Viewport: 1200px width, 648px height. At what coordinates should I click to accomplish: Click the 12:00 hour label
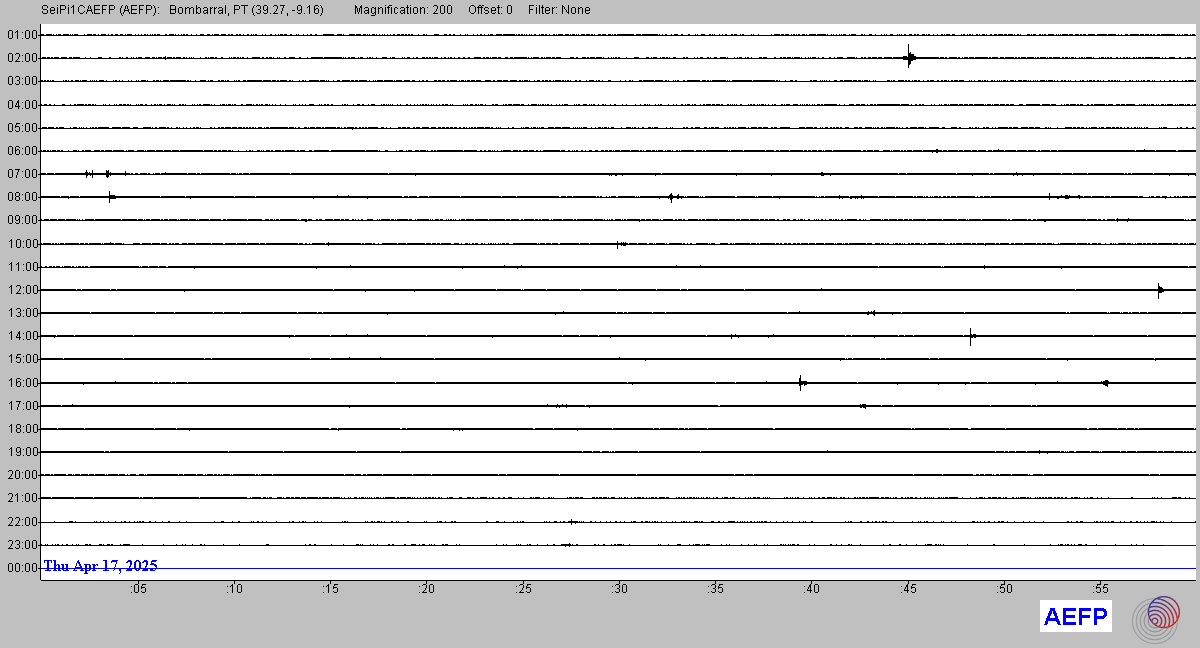point(21,290)
